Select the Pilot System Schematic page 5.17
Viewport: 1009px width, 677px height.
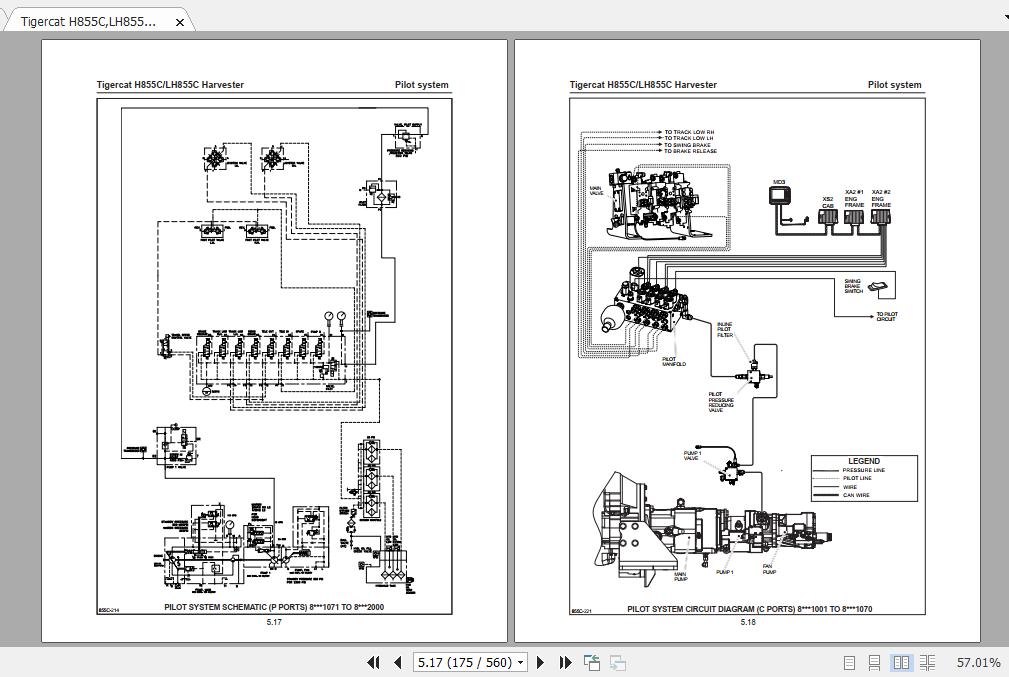tap(275, 350)
